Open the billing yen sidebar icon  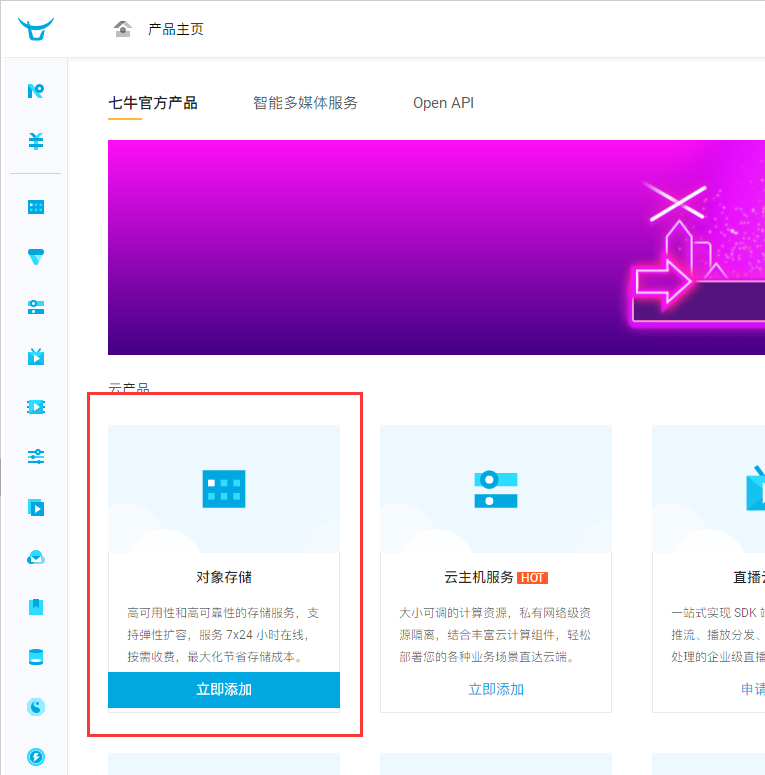[36, 141]
